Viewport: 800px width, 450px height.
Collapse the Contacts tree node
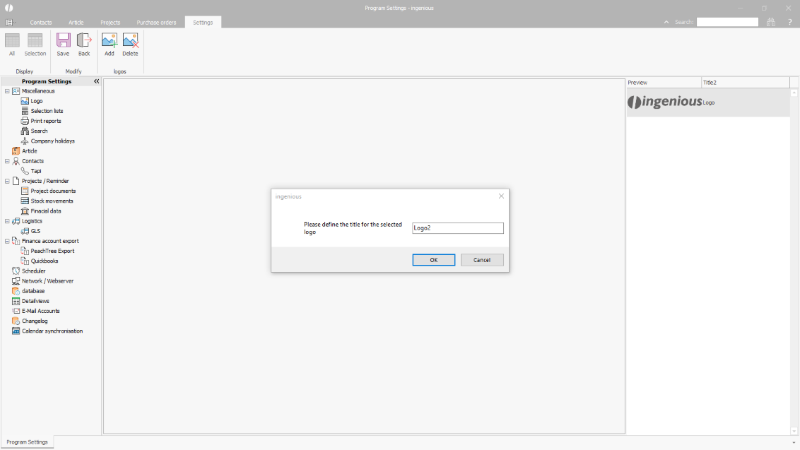click(7, 161)
